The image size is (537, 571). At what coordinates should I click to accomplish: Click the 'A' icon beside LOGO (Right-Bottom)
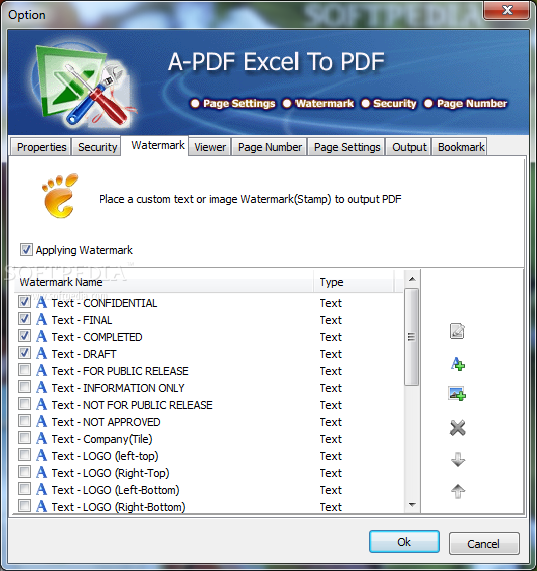[42, 506]
